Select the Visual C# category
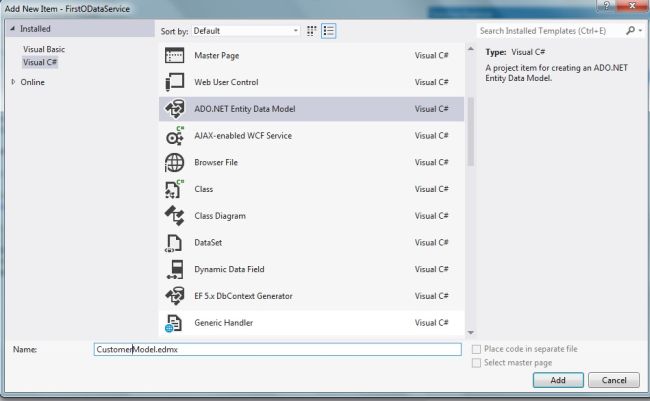The height and width of the screenshot is (401, 650). coord(40,63)
